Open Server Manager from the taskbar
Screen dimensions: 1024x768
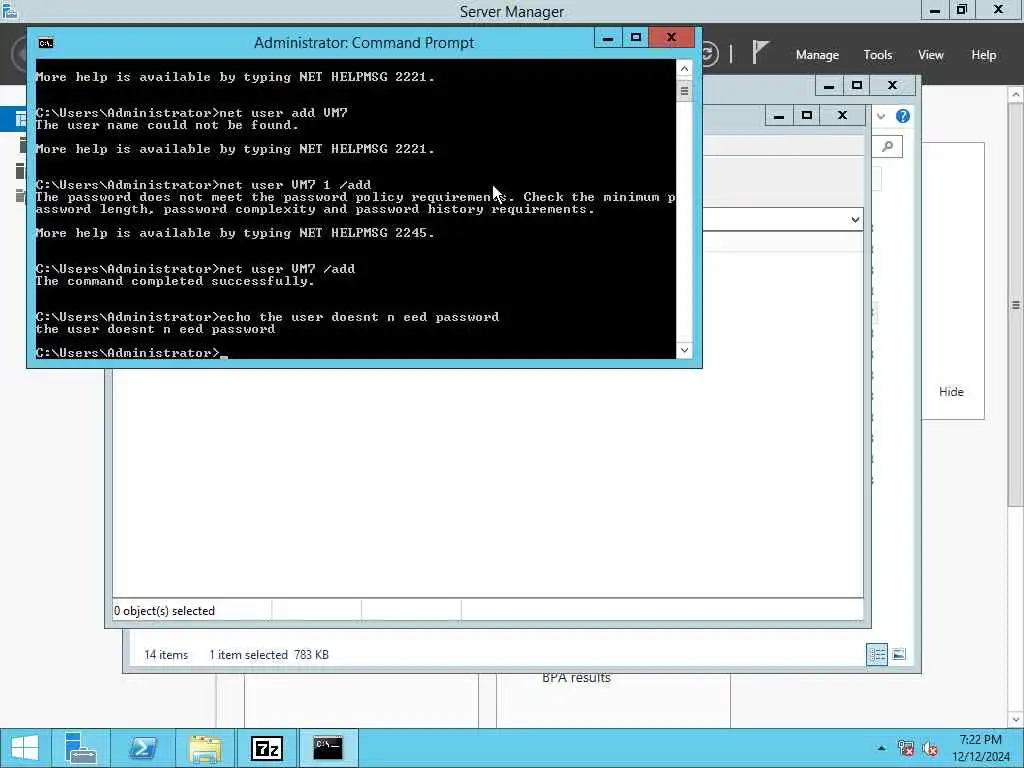coord(81,748)
